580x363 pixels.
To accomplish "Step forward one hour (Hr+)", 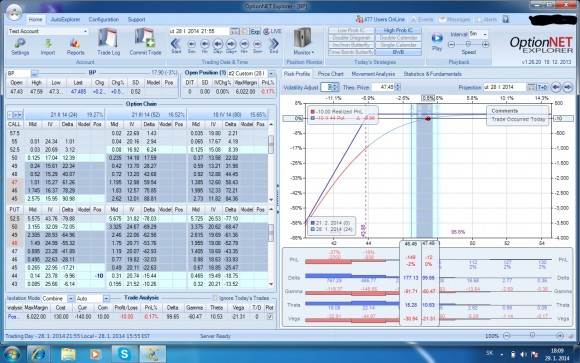I will point(244,46).
